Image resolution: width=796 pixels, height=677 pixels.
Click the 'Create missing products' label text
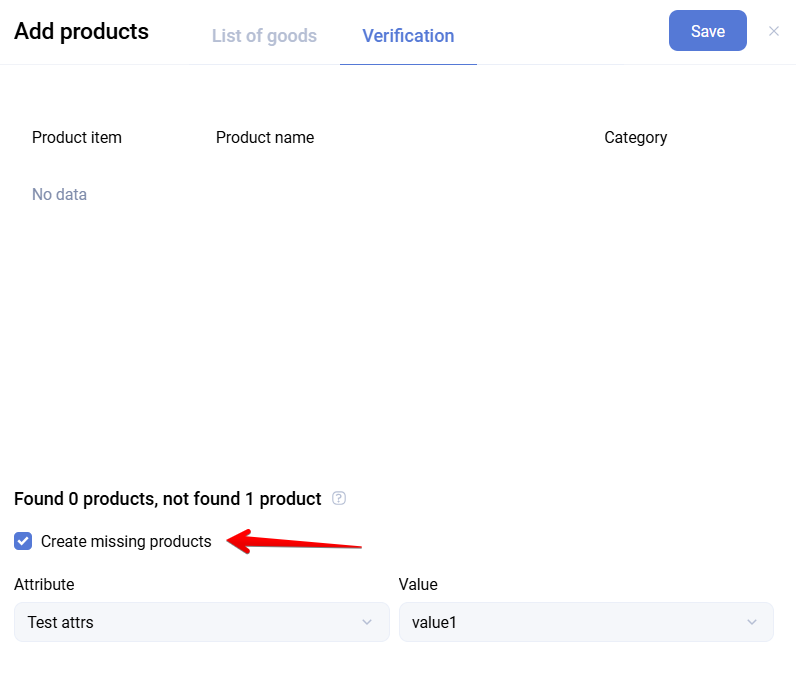(x=126, y=541)
